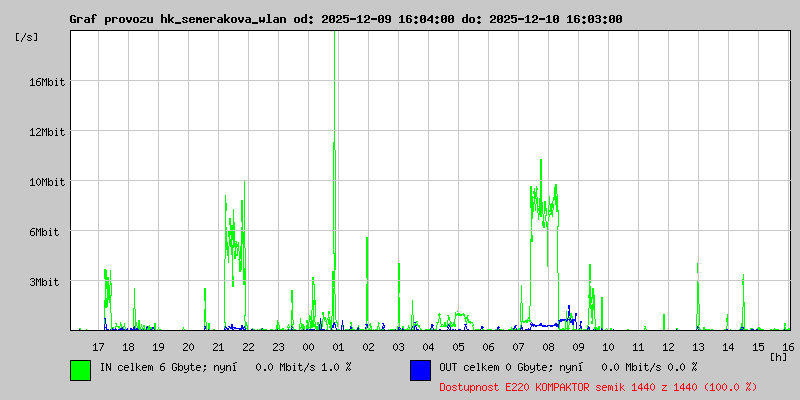Click the hour label '18' on x-axis
This screenshot has height=400, width=800.
tap(129, 347)
